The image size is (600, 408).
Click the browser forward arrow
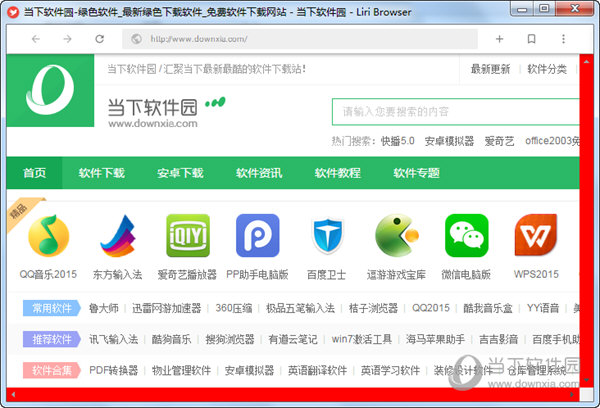point(67,39)
